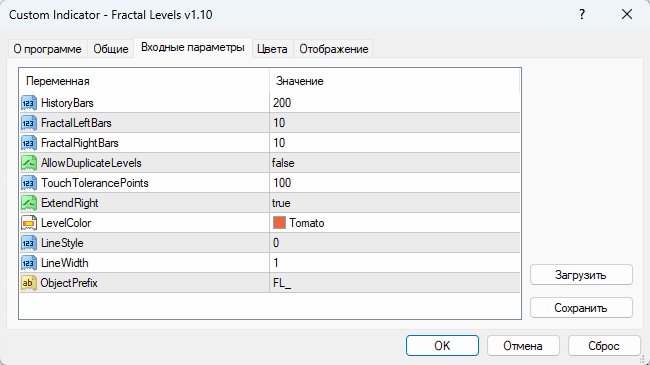Select the FractalRightBars variable name
Screen dimensions: 650x365
pyautogui.click(x=80, y=143)
